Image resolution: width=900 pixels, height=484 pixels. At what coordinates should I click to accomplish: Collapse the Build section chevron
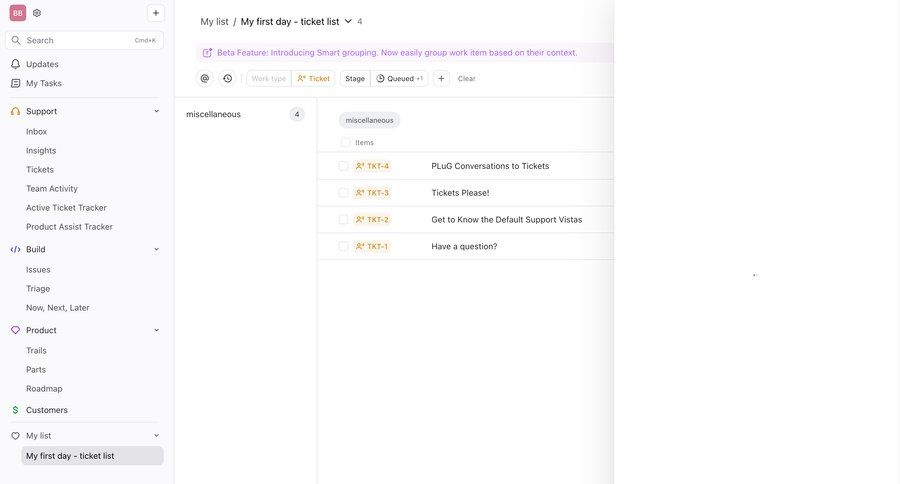coord(156,249)
